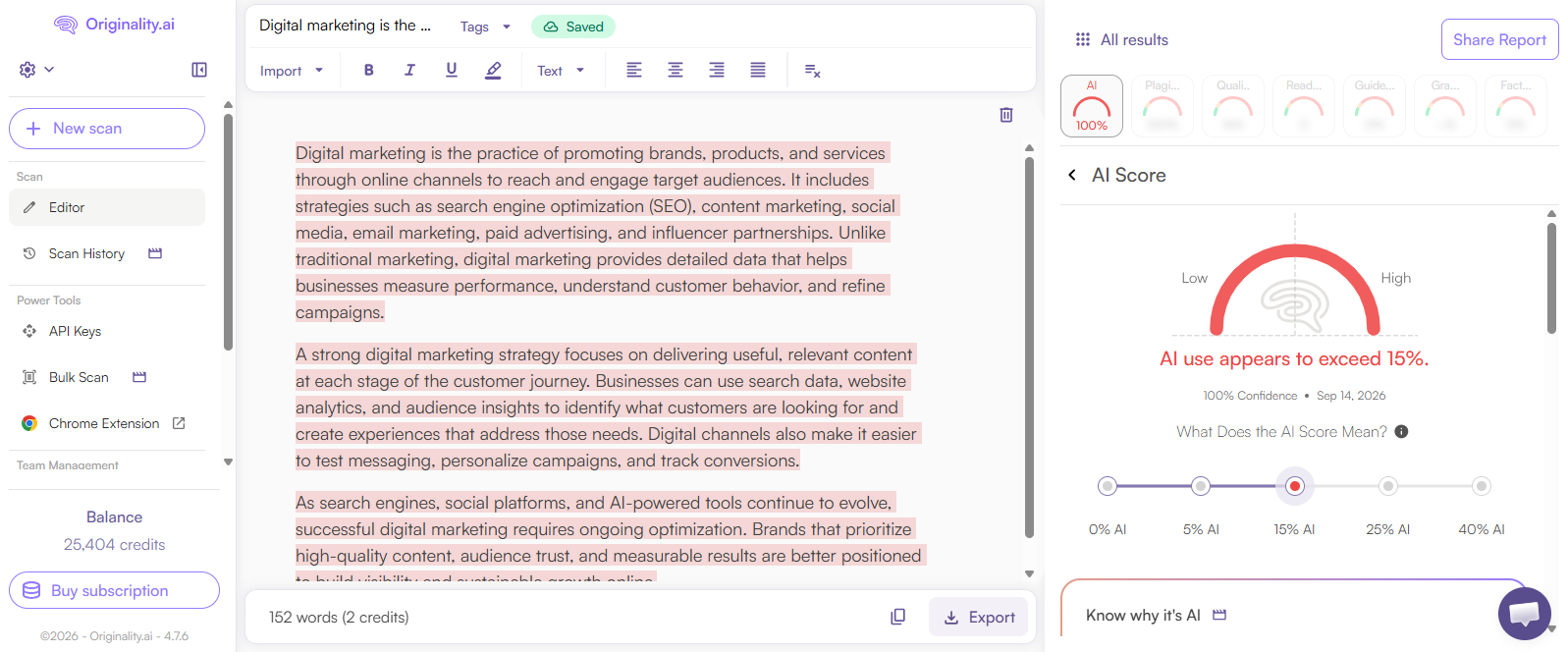Open the Quality results tab
This screenshot has width=1568, height=652.
pyautogui.click(x=1233, y=106)
